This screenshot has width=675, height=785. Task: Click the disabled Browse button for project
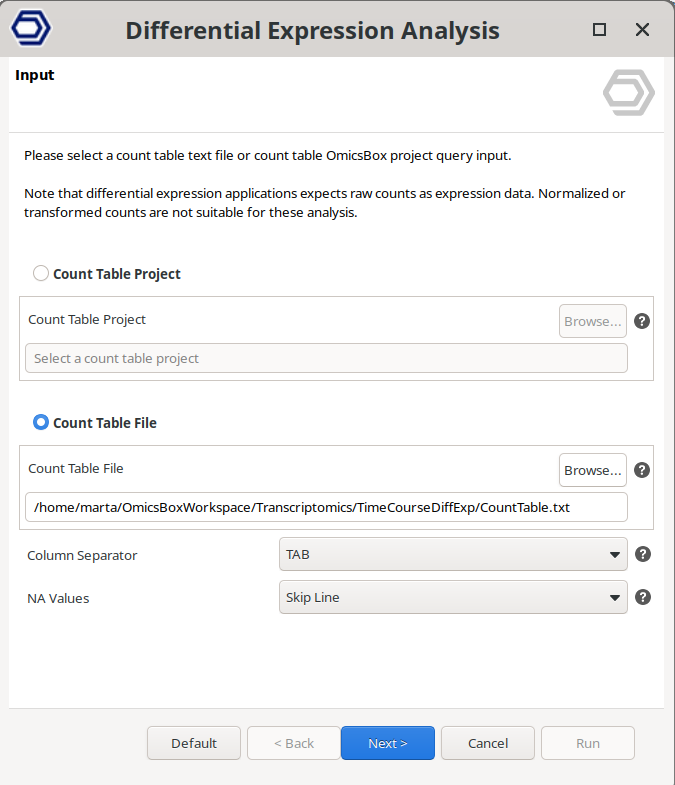click(x=593, y=321)
